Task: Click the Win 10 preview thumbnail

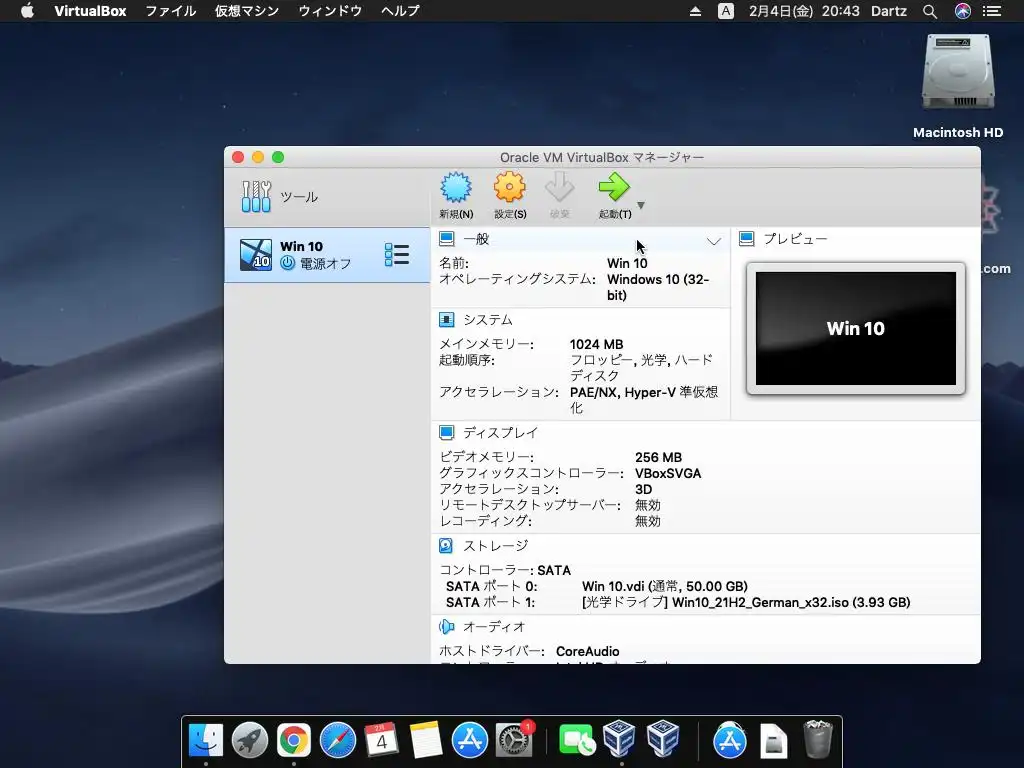Action: 856,328
